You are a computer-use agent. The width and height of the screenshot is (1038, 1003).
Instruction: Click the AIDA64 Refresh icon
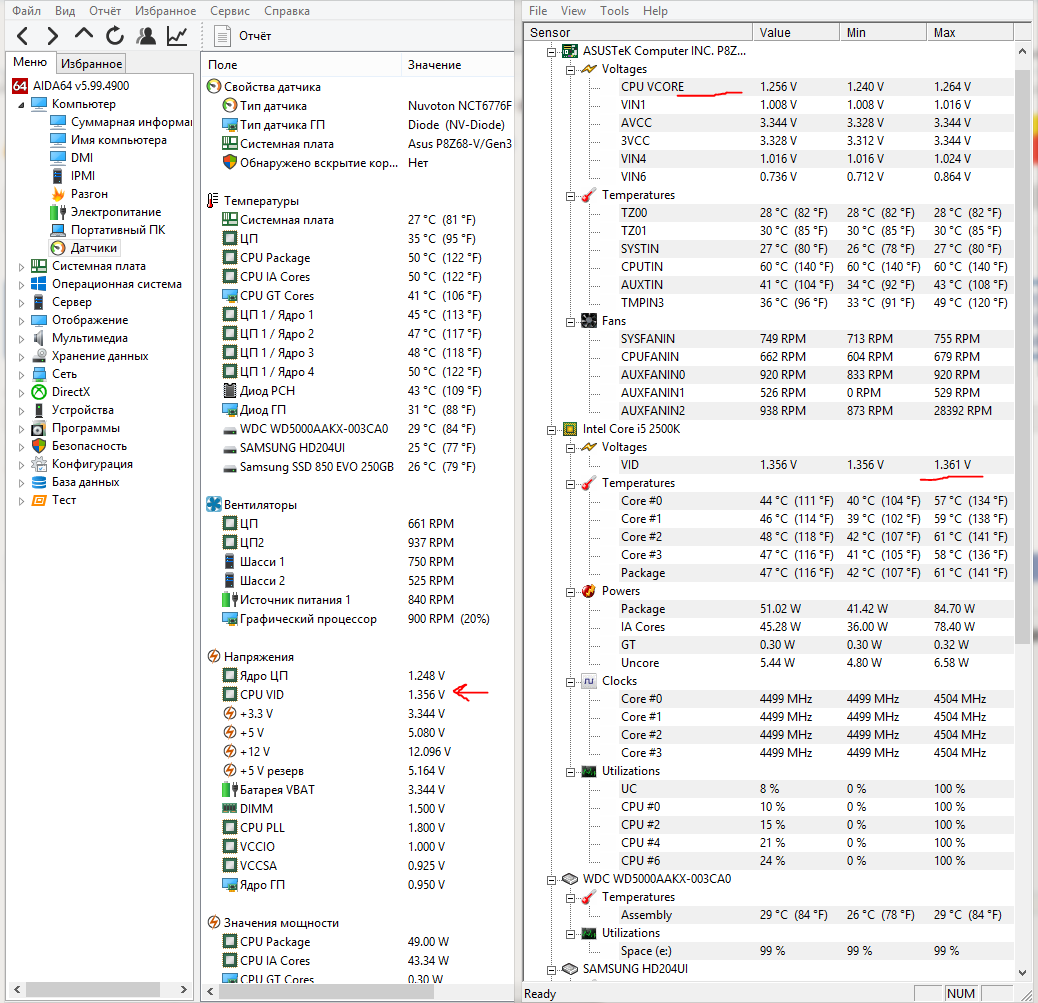[115, 36]
